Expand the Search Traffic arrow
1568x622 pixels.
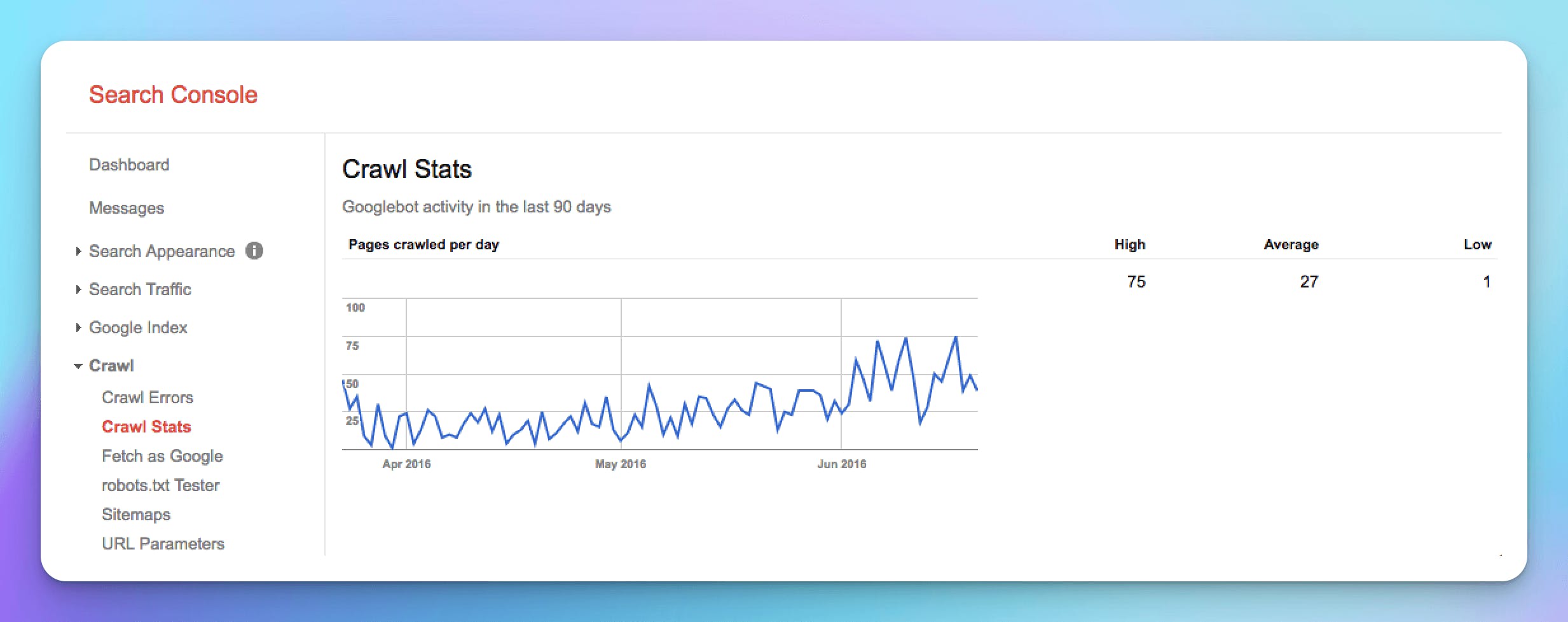(78, 289)
